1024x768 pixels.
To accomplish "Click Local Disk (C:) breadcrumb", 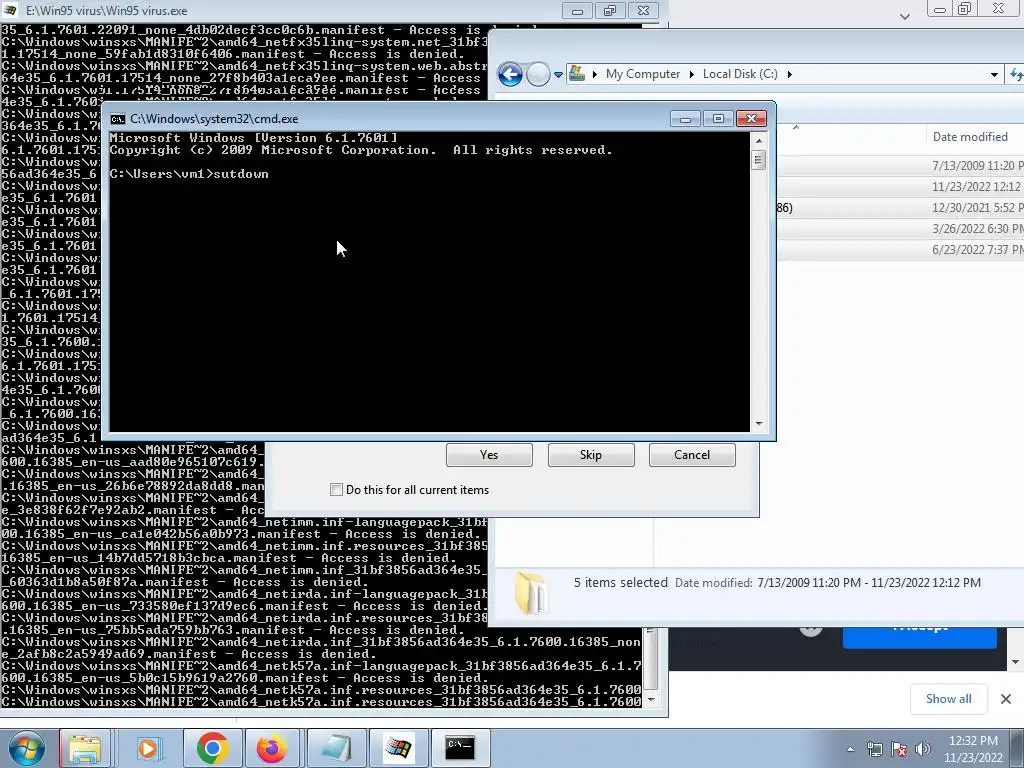I will tap(740, 74).
